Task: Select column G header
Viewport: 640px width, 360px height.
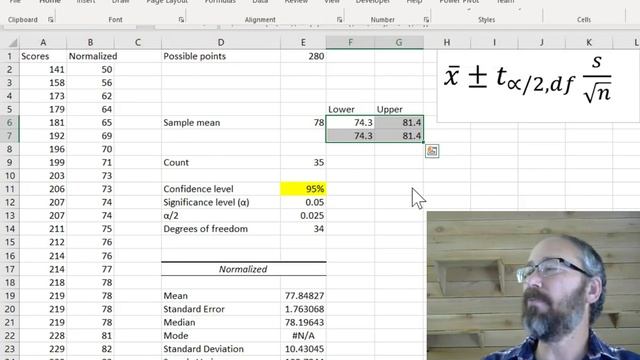Action: (x=399, y=42)
